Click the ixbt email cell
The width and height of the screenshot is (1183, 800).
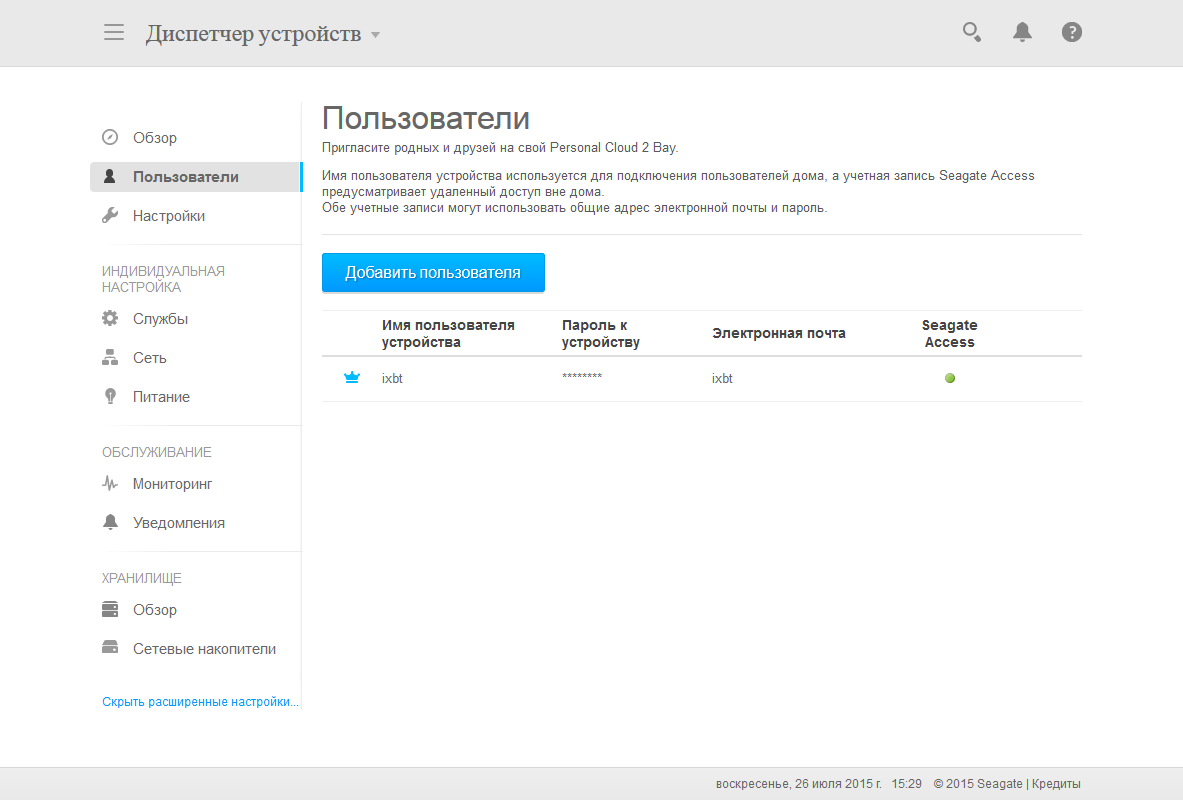[x=722, y=379]
